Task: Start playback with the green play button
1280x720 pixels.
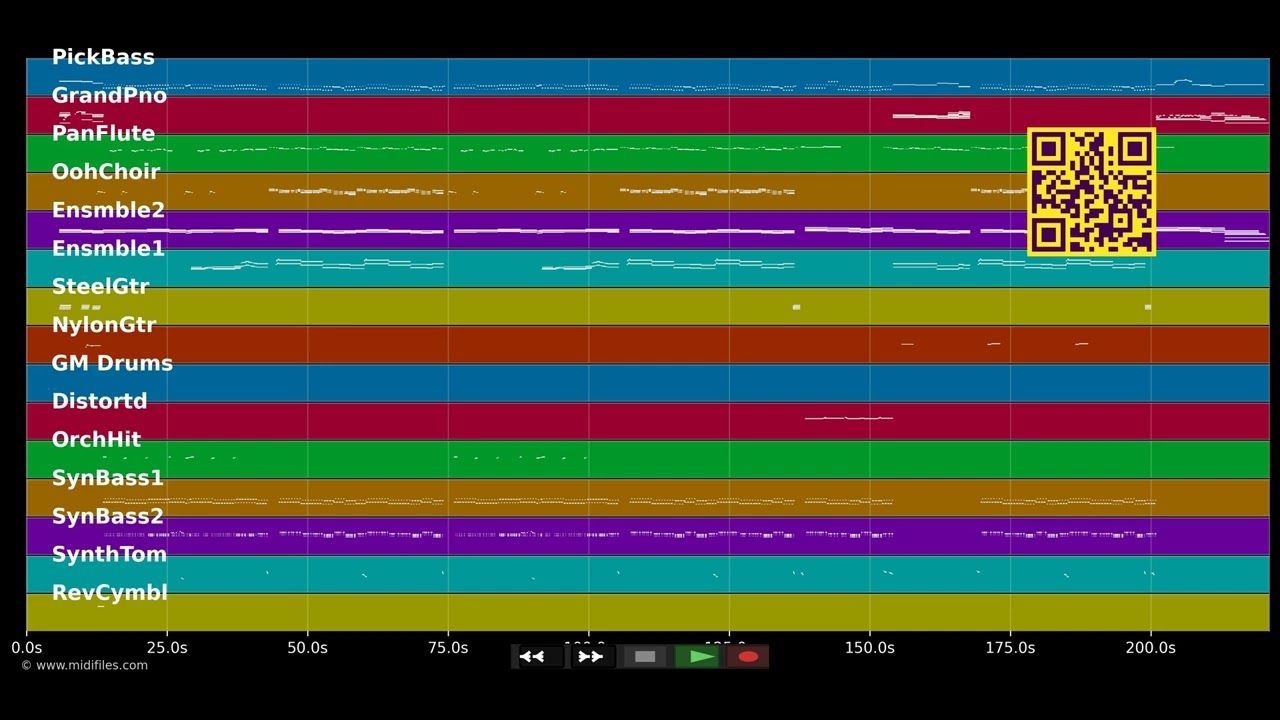Action: 698,657
